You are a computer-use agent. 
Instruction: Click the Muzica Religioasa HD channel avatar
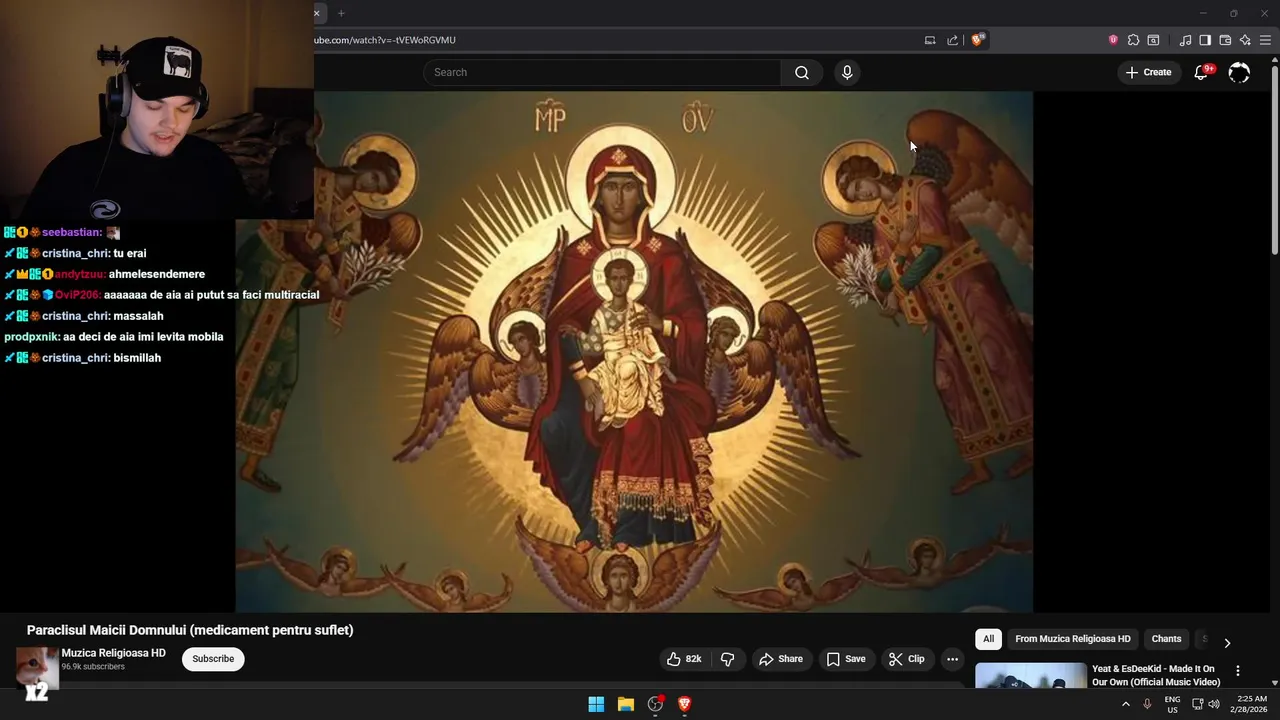pyautogui.click(x=37, y=666)
